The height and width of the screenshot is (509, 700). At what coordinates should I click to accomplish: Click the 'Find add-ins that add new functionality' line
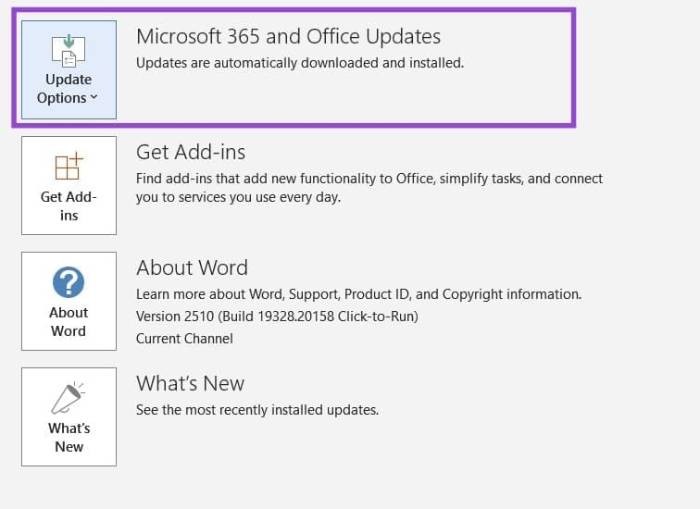[369, 179]
